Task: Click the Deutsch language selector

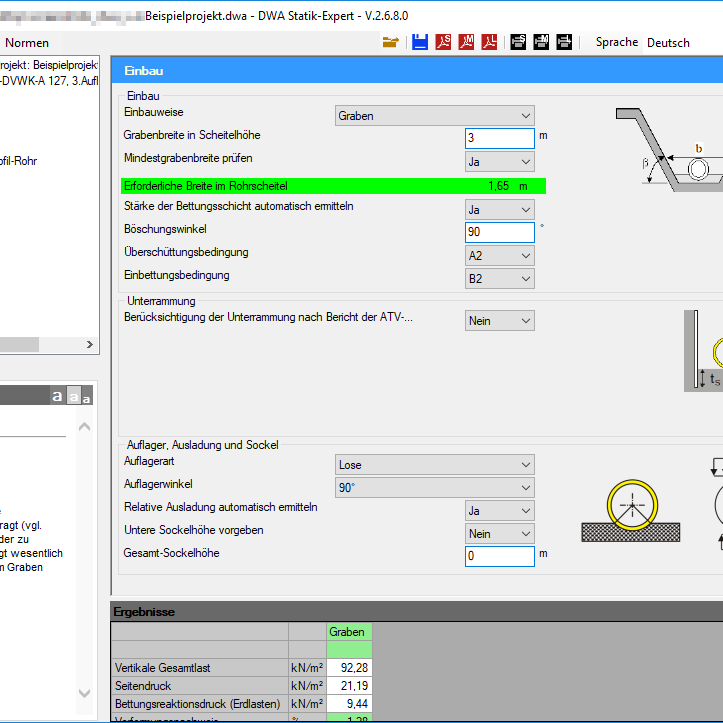Action: [668, 43]
